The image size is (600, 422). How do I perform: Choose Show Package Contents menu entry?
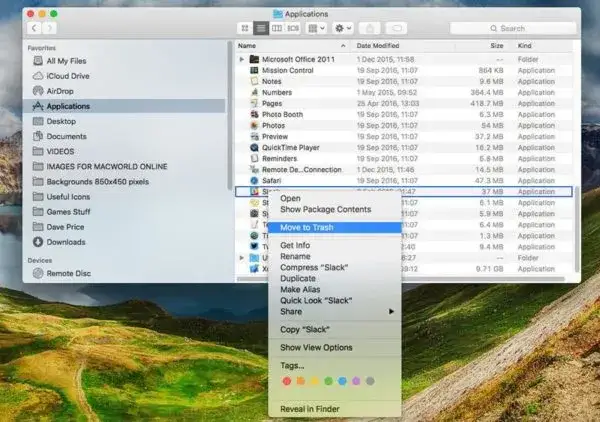pyautogui.click(x=325, y=209)
